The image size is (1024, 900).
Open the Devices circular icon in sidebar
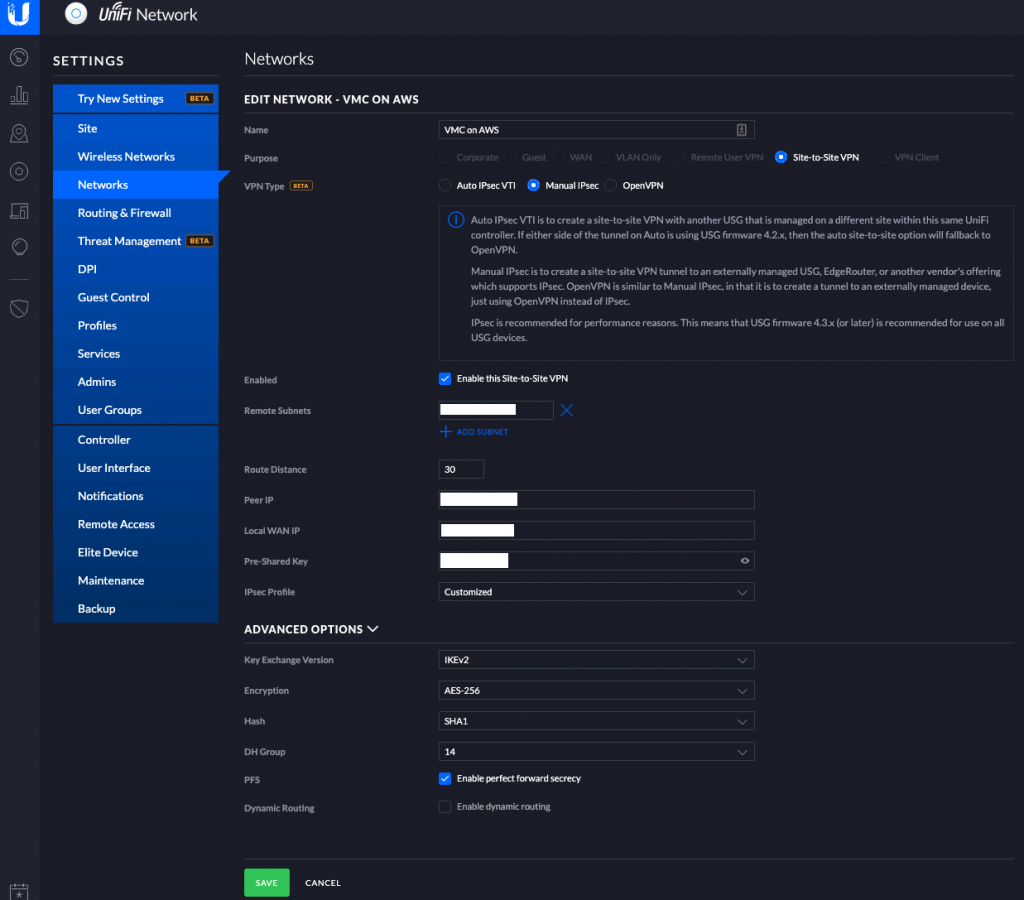coord(19,171)
